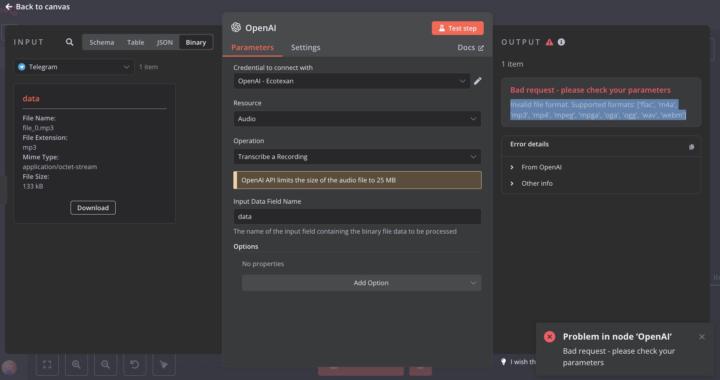Dismiss the Problem in node notification

tap(702, 337)
